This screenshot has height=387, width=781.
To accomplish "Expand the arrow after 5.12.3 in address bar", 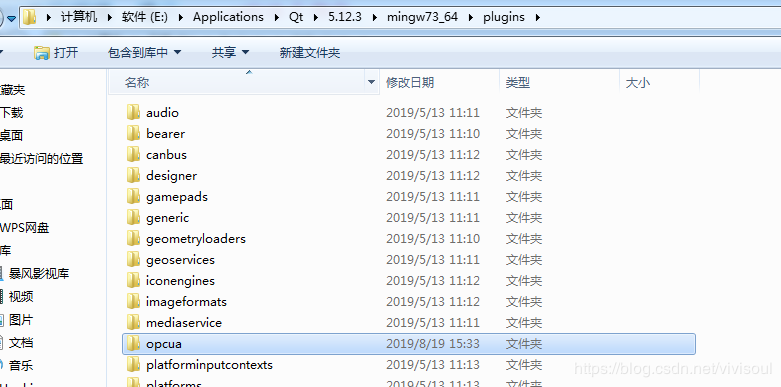I will click(375, 17).
